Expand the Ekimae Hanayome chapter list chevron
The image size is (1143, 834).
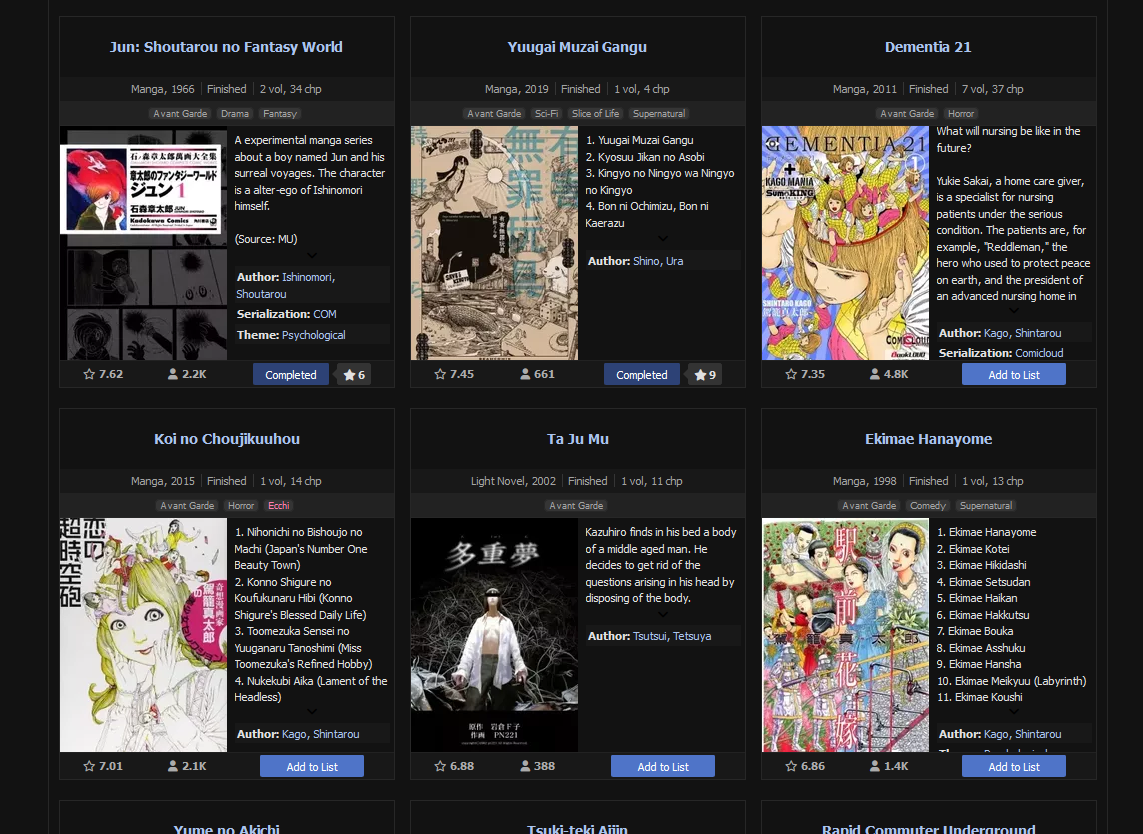[1013, 712]
